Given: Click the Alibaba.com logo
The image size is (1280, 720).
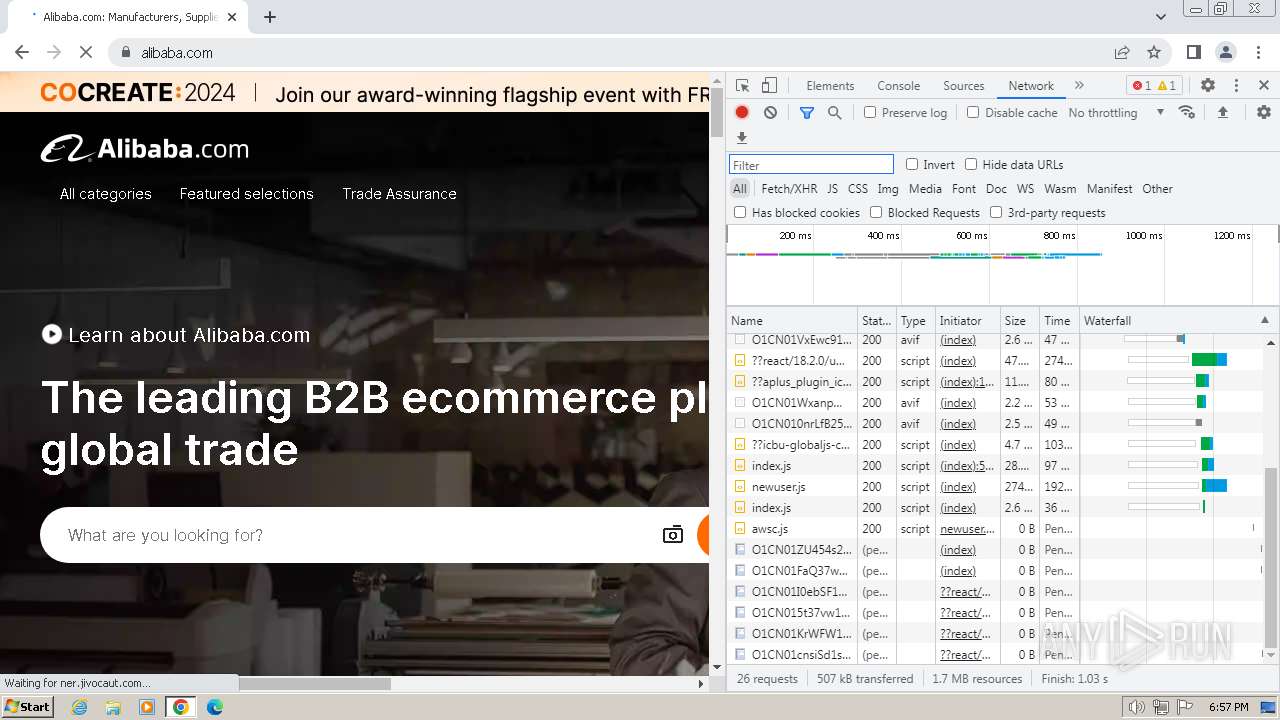Looking at the screenshot, I should pyautogui.click(x=145, y=149).
